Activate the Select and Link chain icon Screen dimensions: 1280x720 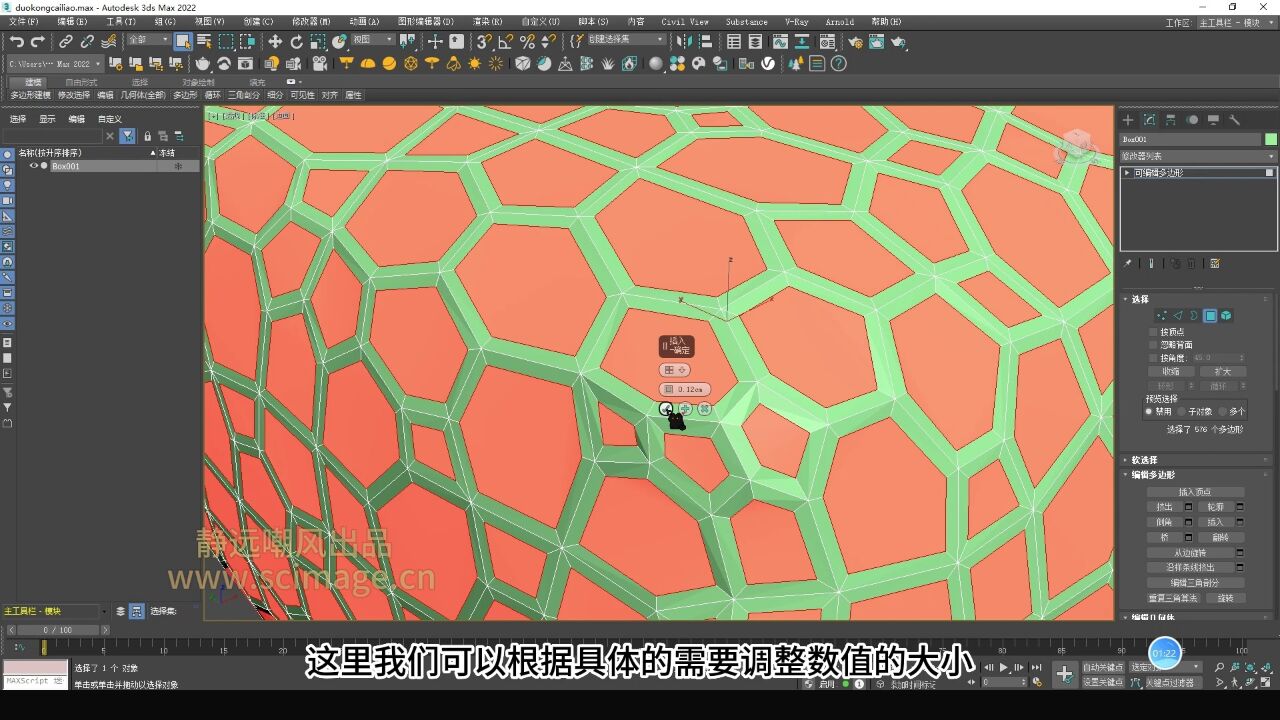click(65, 41)
